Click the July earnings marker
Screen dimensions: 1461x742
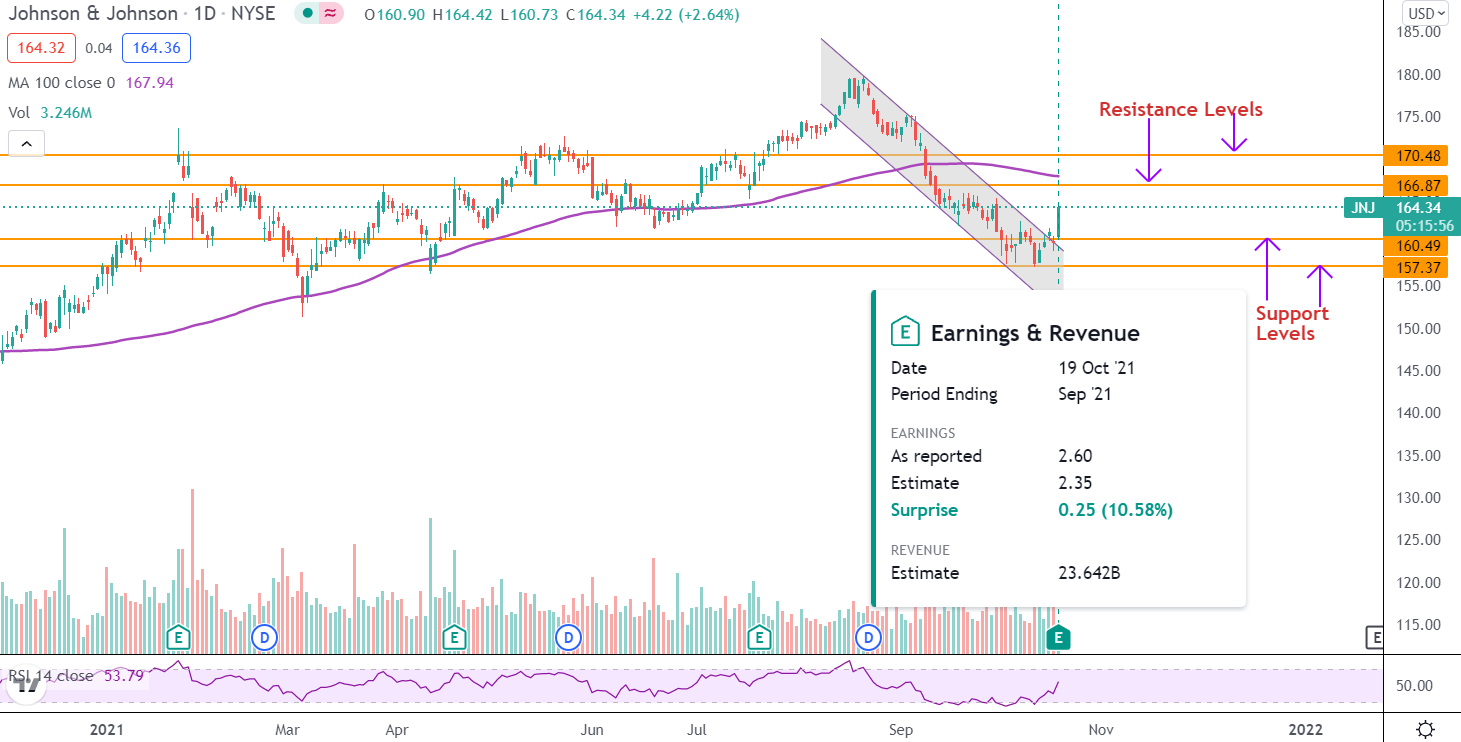coord(759,637)
